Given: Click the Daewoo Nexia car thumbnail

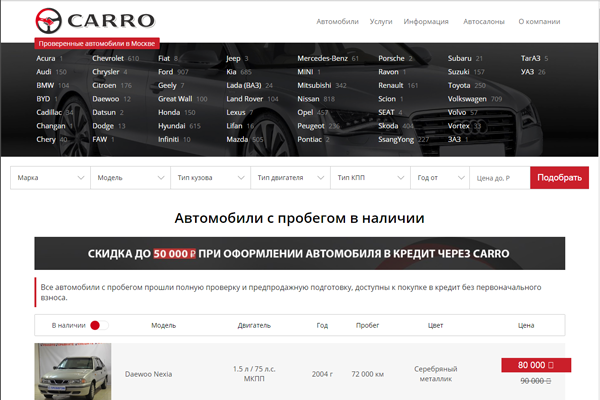Looking at the screenshot, I should pyautogui.click(x=73, y=373).
